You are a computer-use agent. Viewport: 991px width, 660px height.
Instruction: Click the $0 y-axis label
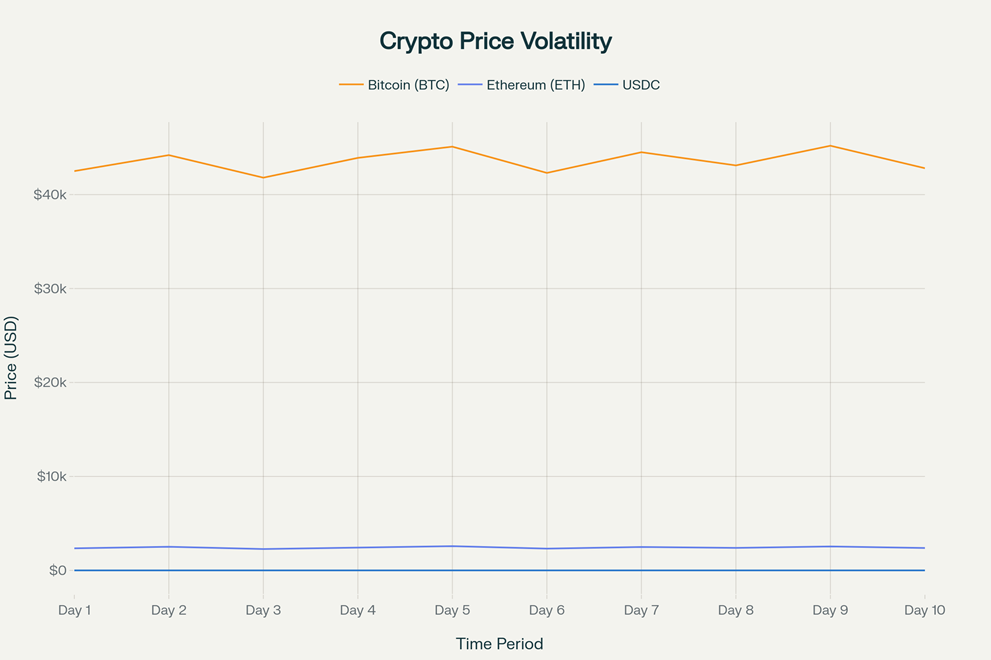57,571
